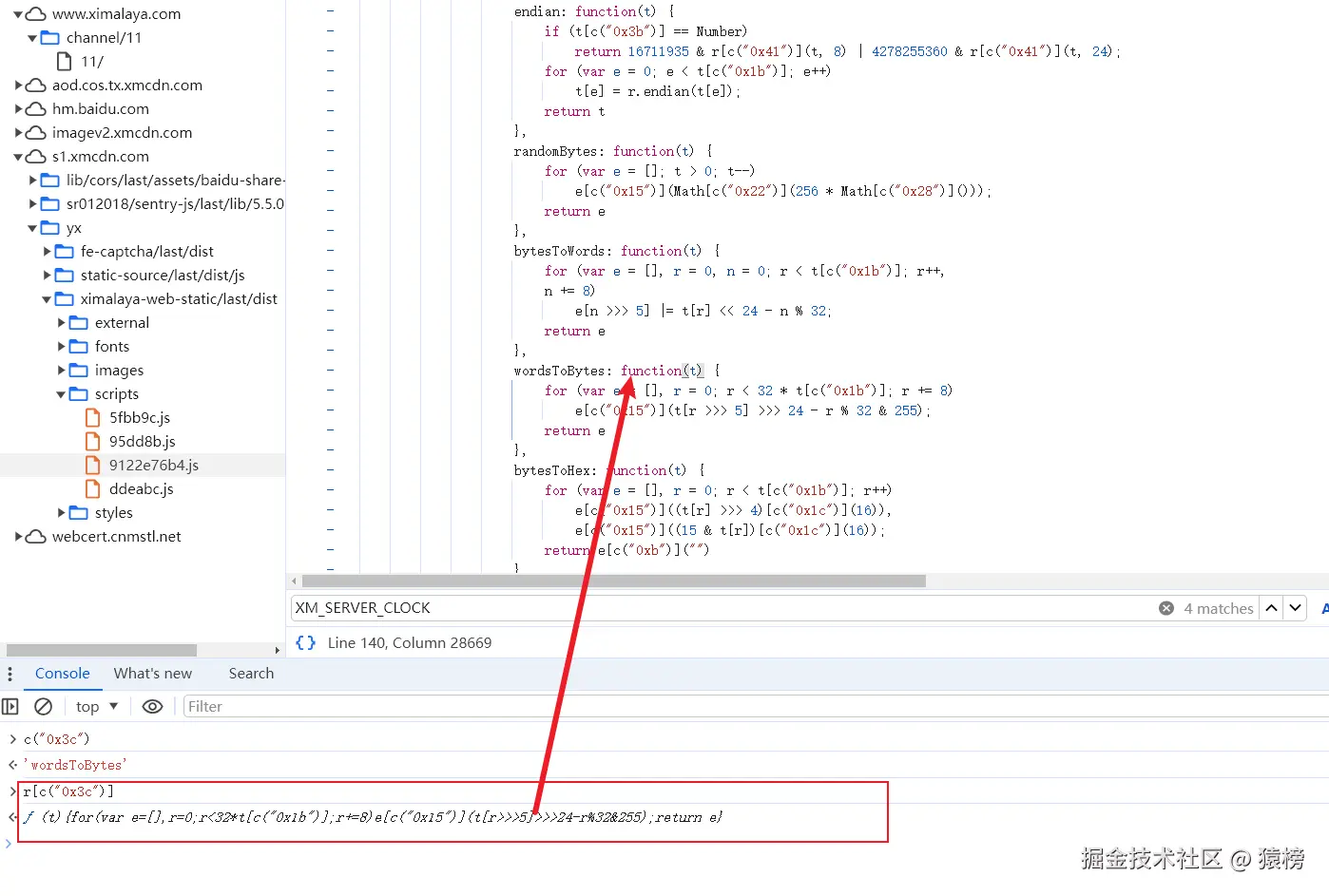This screenshot has height=896, width=1329.
Task: Click right arrow of file tree scrollbar
Action: 278,651
